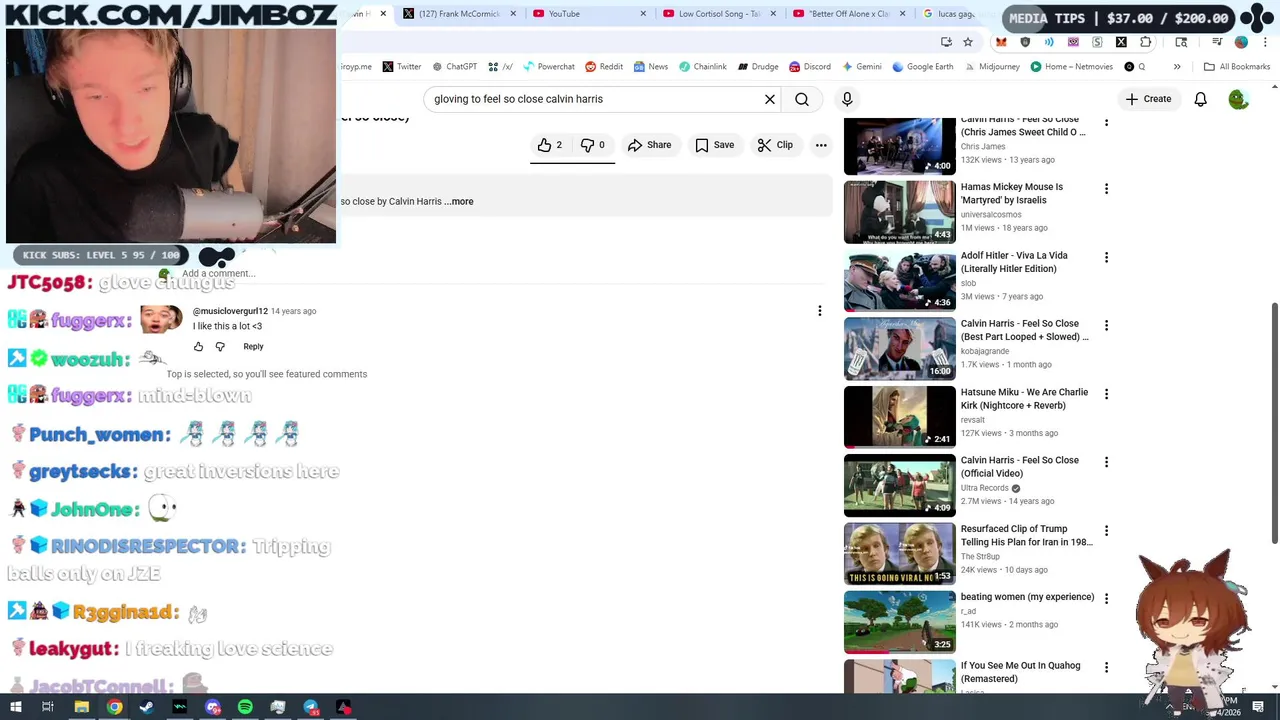Open more options for beating women video
1280x720 pixels.
[x=1106, y=599]
